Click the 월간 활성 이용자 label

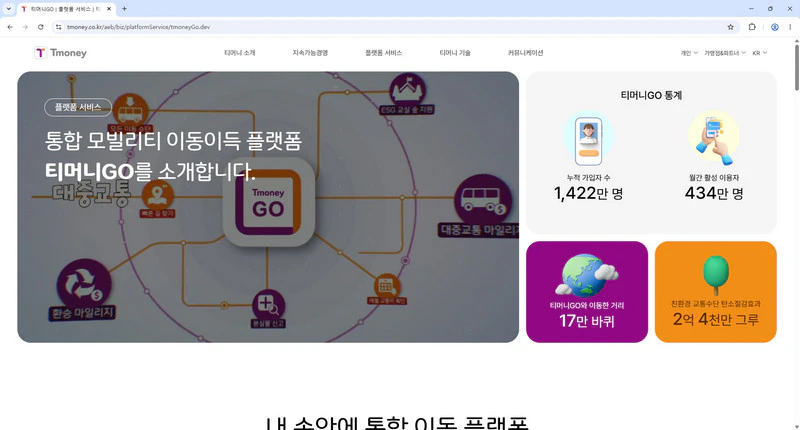pos(714,178)
